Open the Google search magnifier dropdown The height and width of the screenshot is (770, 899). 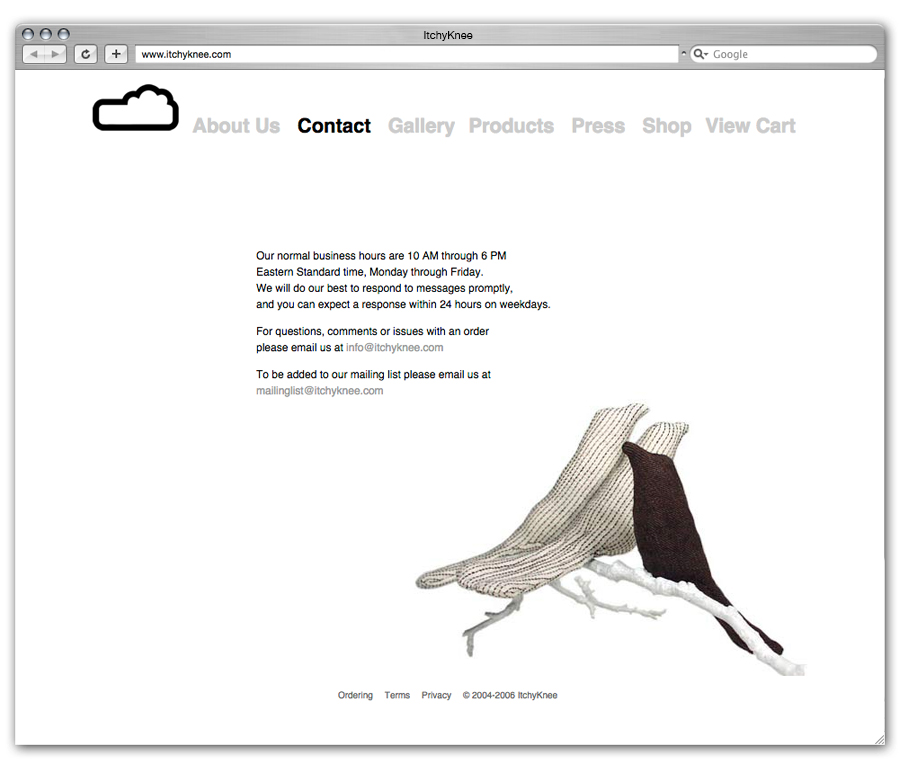click(x=700, y=54)
